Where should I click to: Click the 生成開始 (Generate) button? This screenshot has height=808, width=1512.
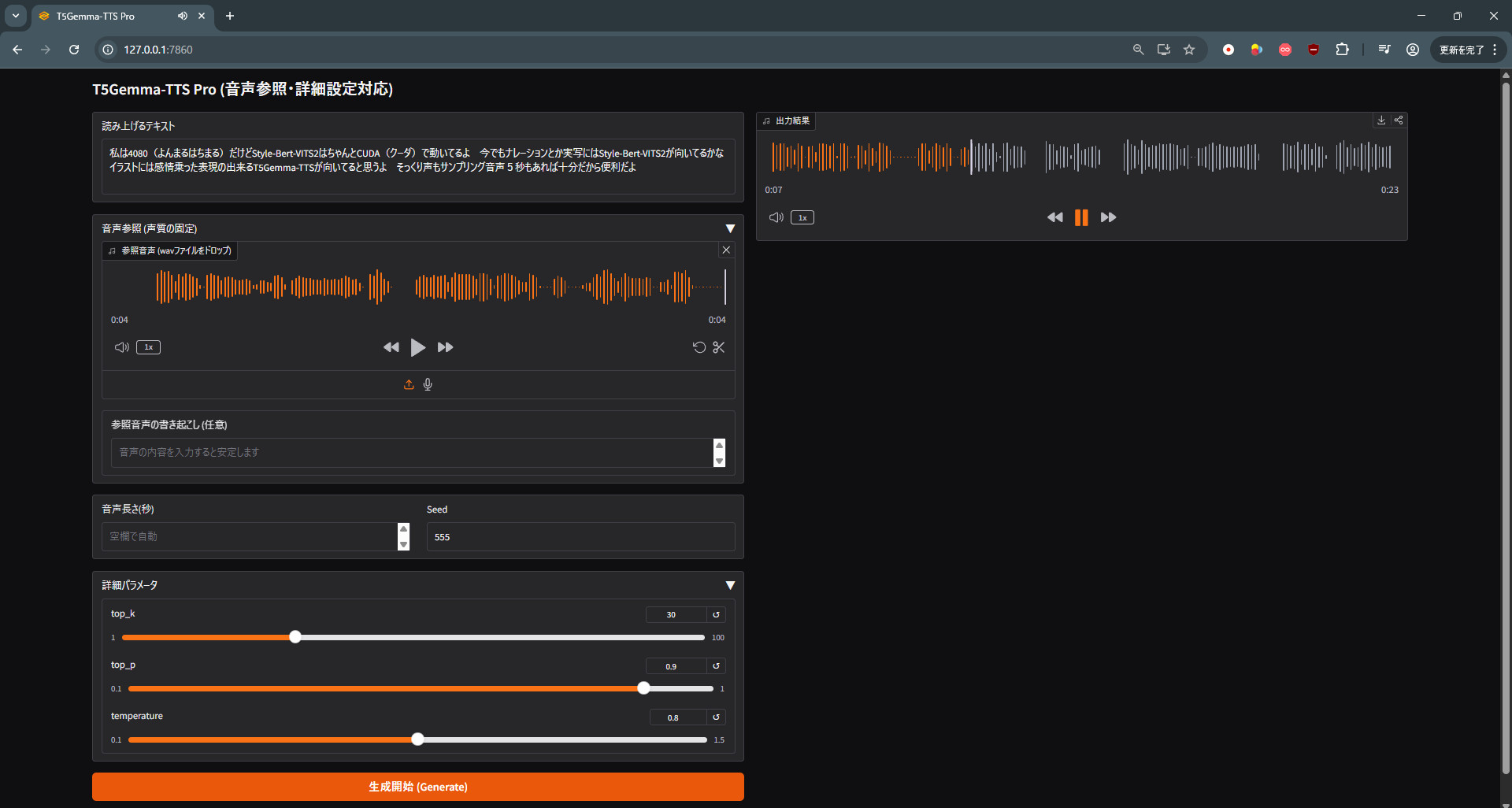click(x=417, y=787)
